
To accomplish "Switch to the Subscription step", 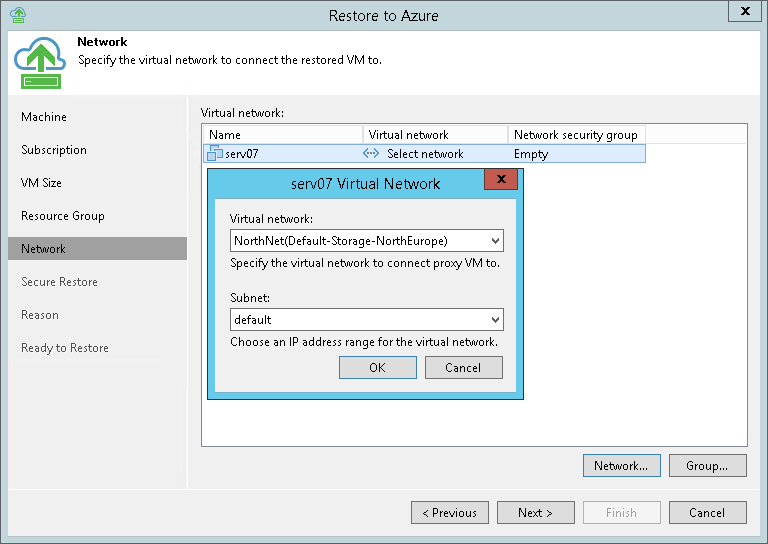I will pyautogui.click(x=54, y=150).
